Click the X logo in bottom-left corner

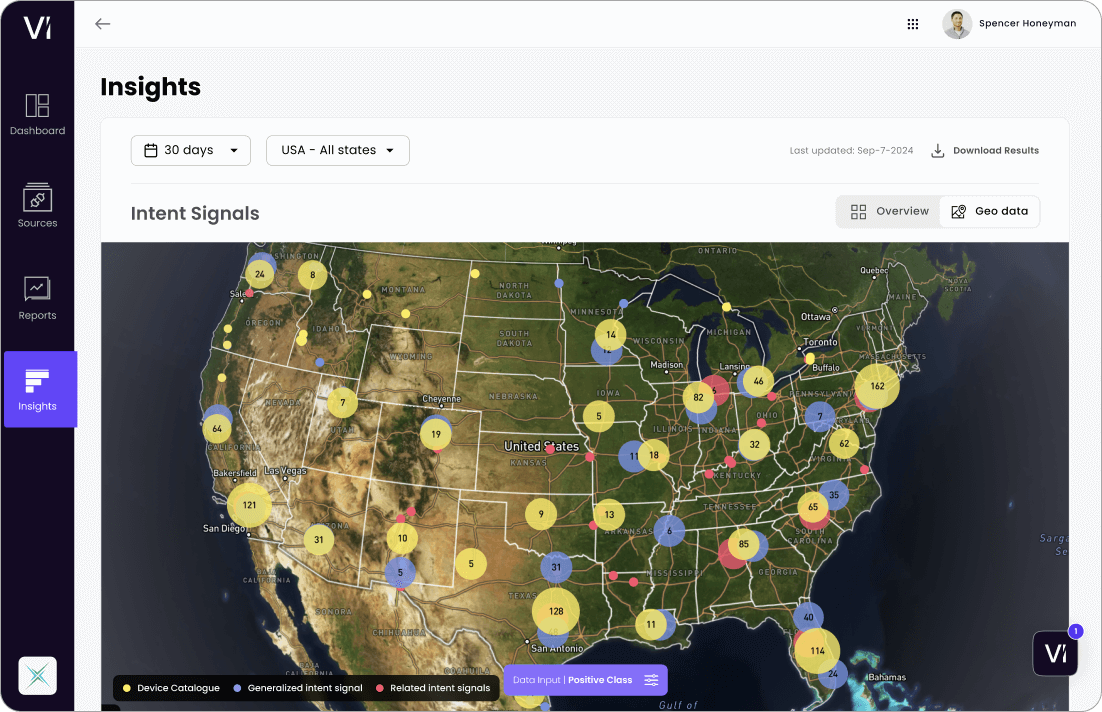[37, 676]
